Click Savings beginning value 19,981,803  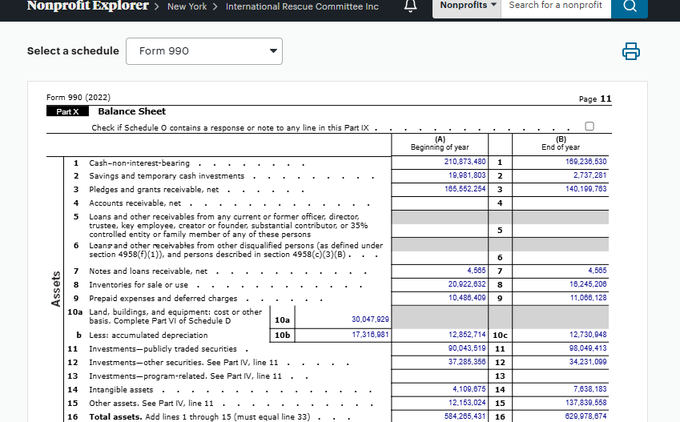pyautogui.click(x=467, y=175)
